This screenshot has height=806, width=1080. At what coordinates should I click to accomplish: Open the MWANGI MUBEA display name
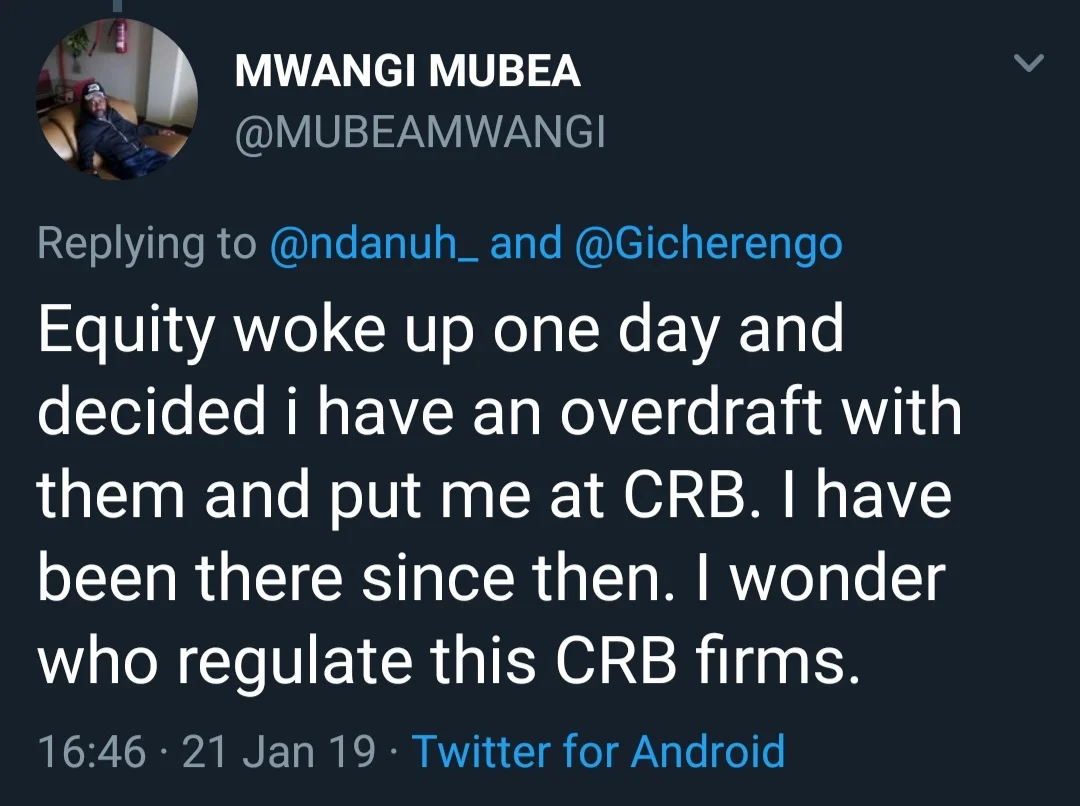407,72
